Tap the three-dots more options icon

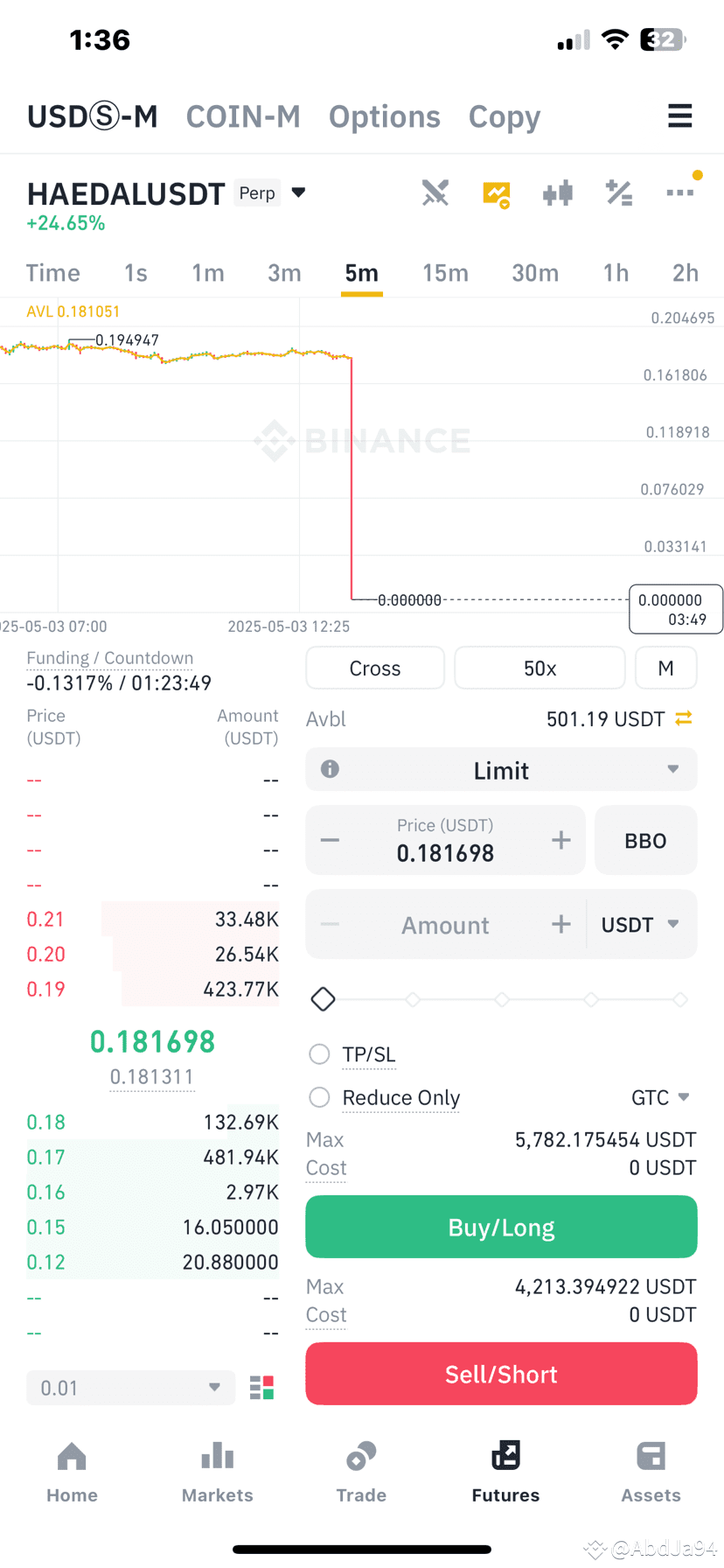(679, 192)
